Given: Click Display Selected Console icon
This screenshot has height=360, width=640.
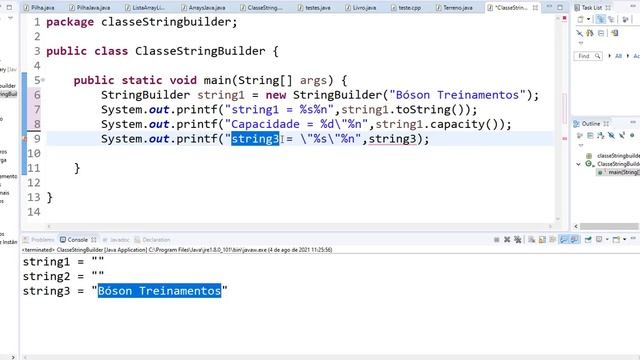Looking at the screenshot, I should tap(599, 240).
